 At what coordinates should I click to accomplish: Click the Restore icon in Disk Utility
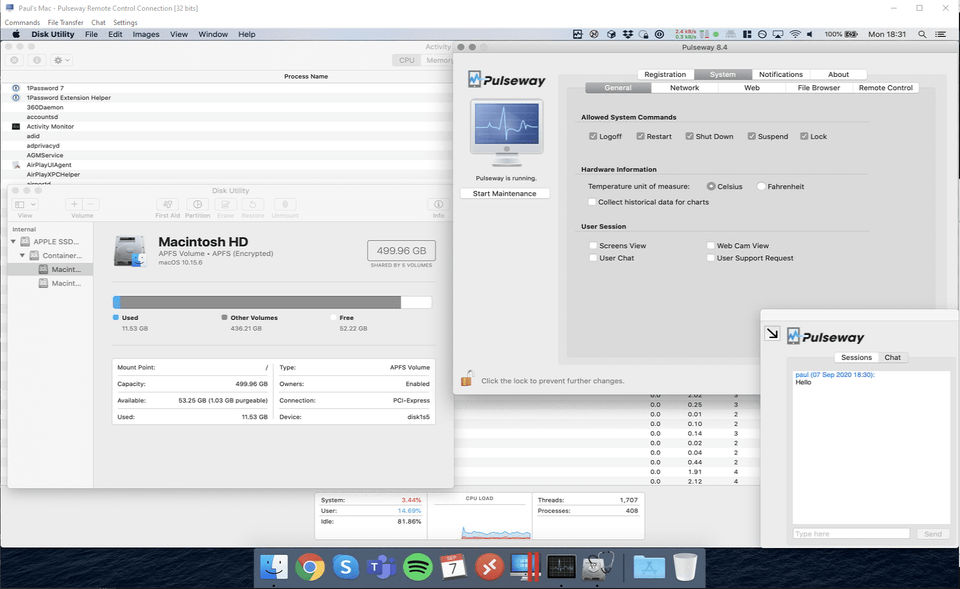coord(252,204)
